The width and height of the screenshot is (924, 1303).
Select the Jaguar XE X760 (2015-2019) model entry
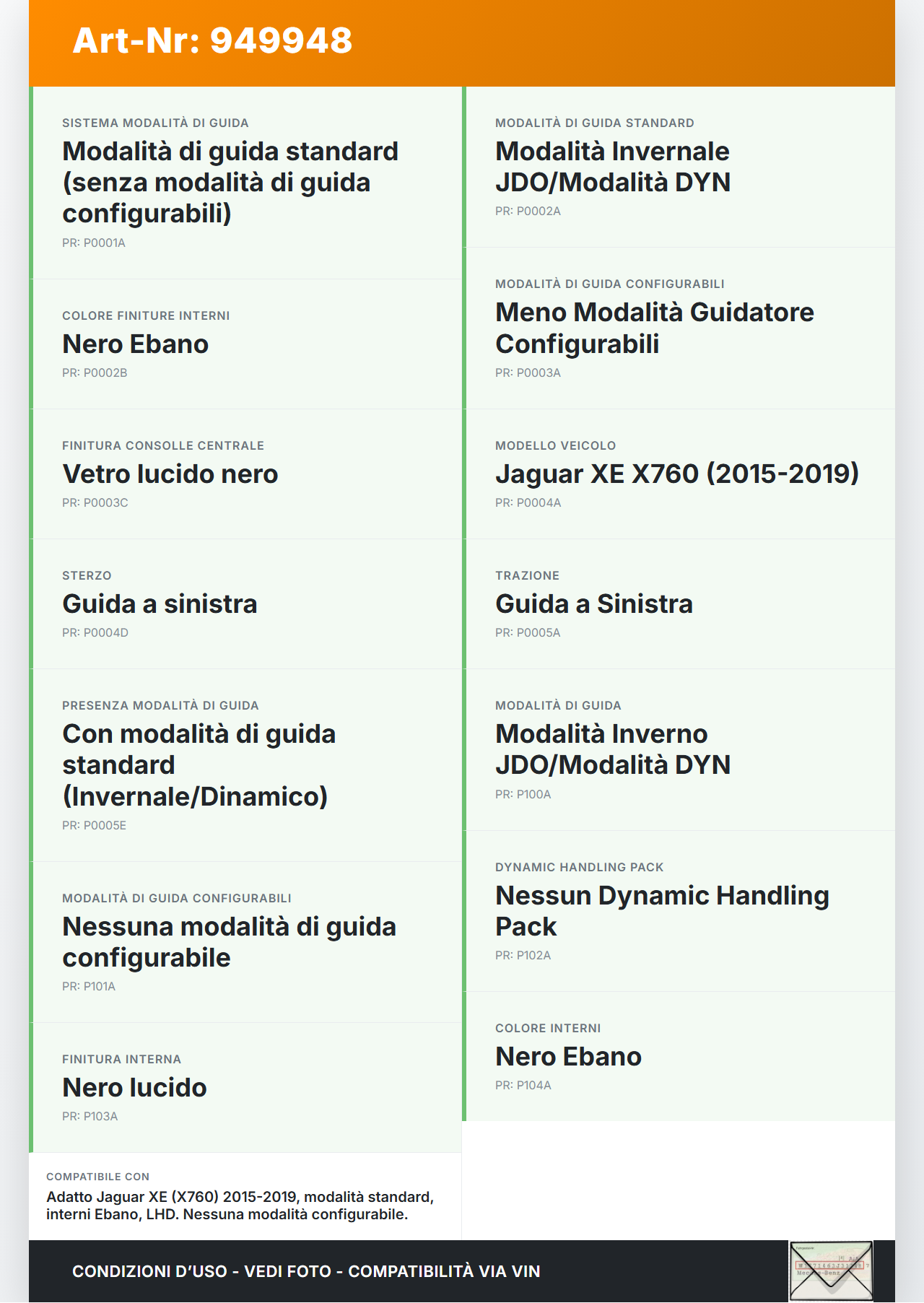(676, 474)
